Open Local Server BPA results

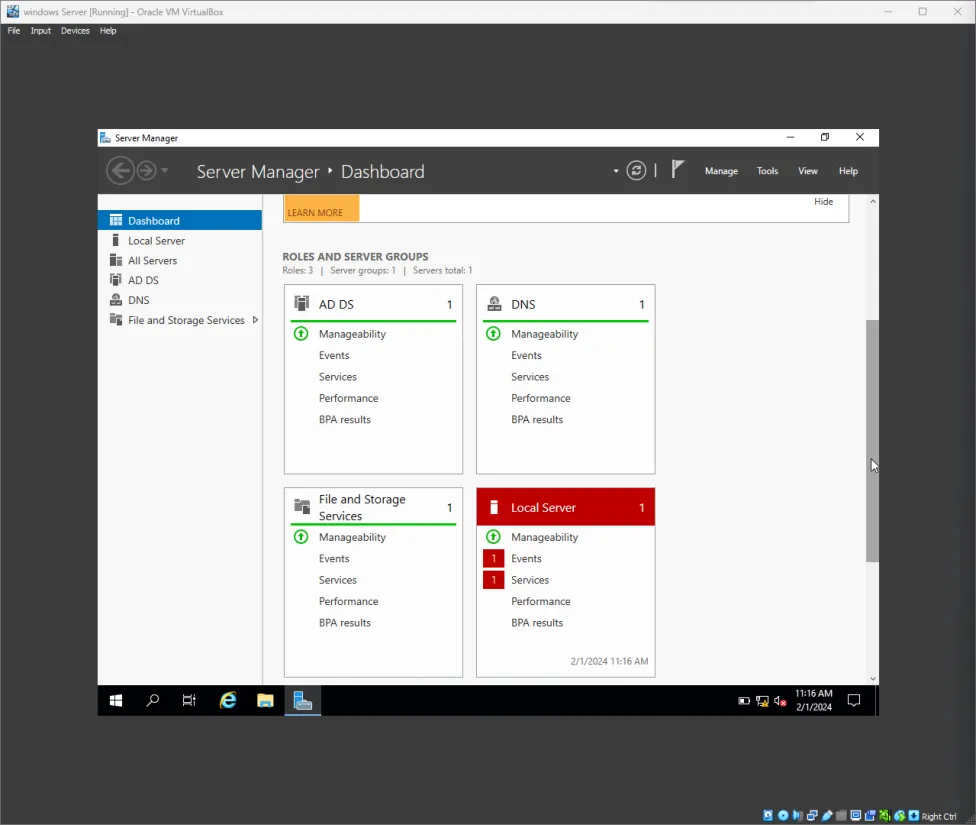click(x=537, y=623)
